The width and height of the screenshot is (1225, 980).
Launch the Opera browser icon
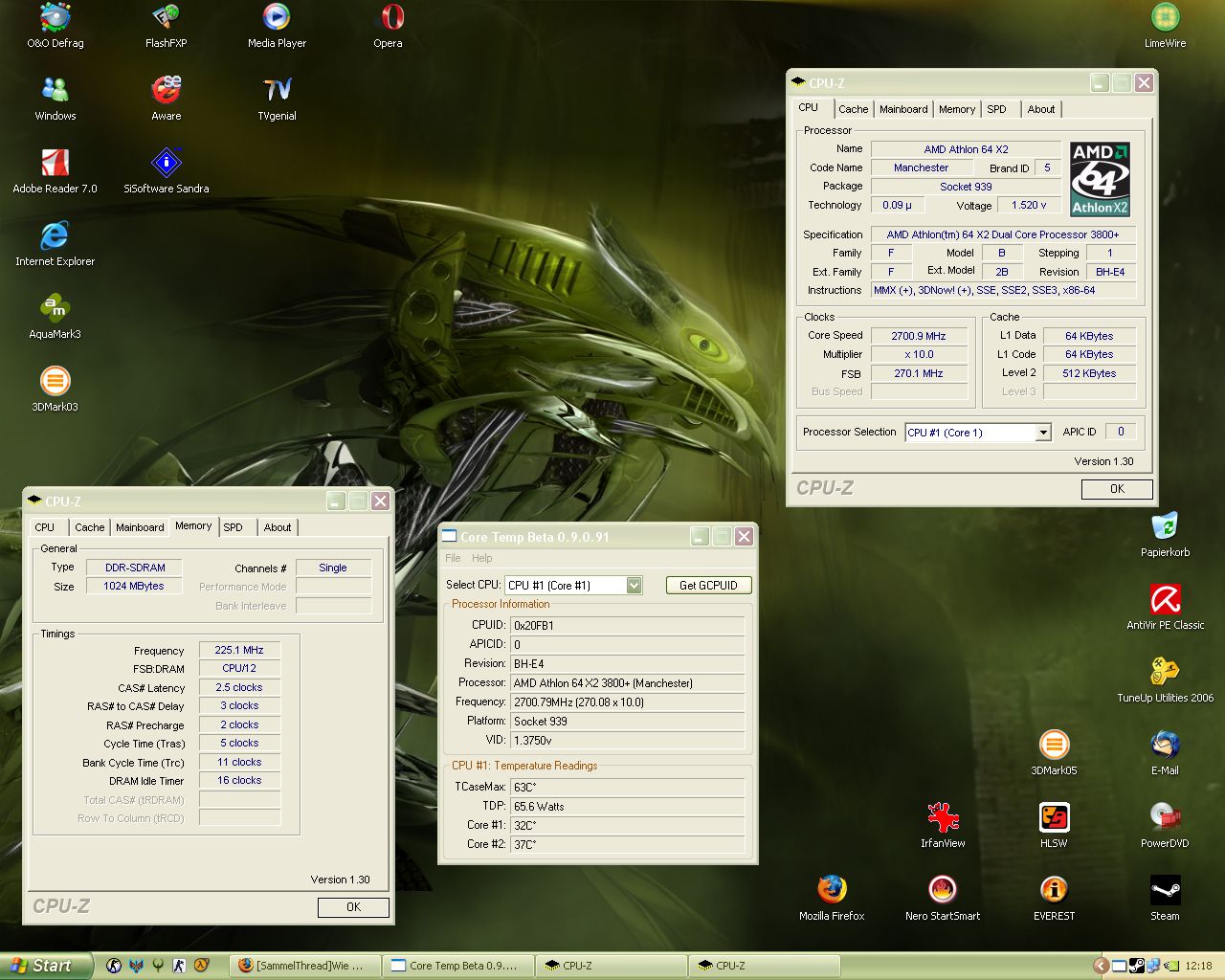click(x=388, y=26)
